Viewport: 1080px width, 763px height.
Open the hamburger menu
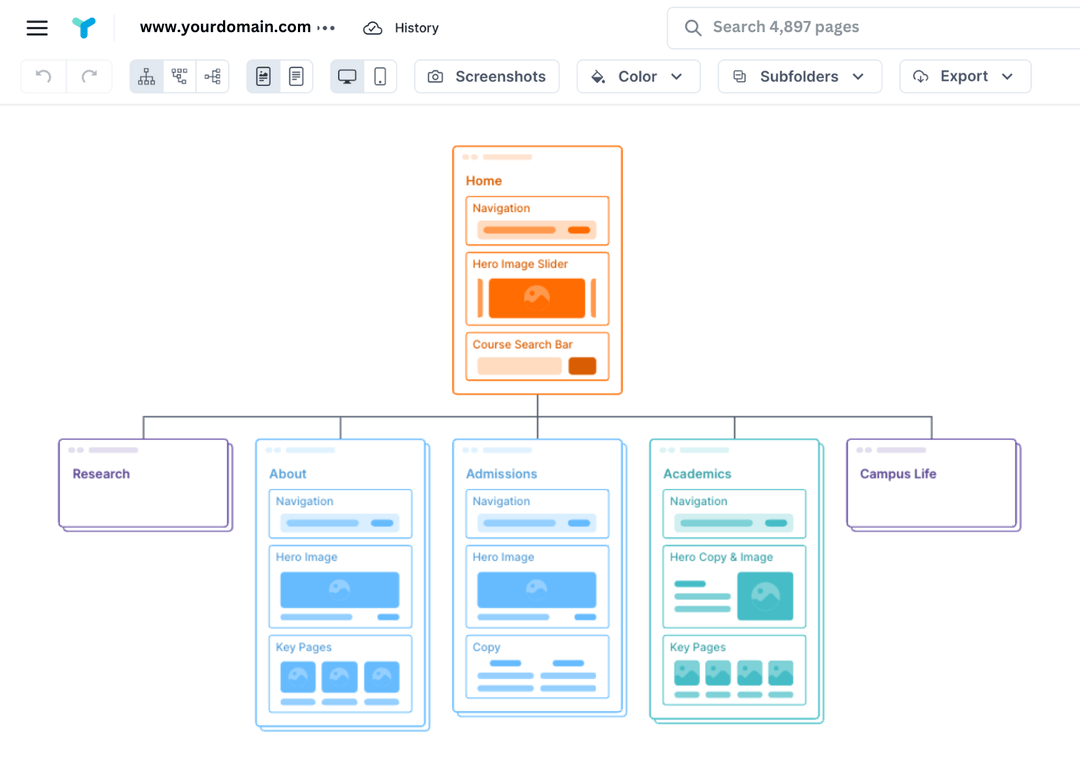[x=37, y=28]
